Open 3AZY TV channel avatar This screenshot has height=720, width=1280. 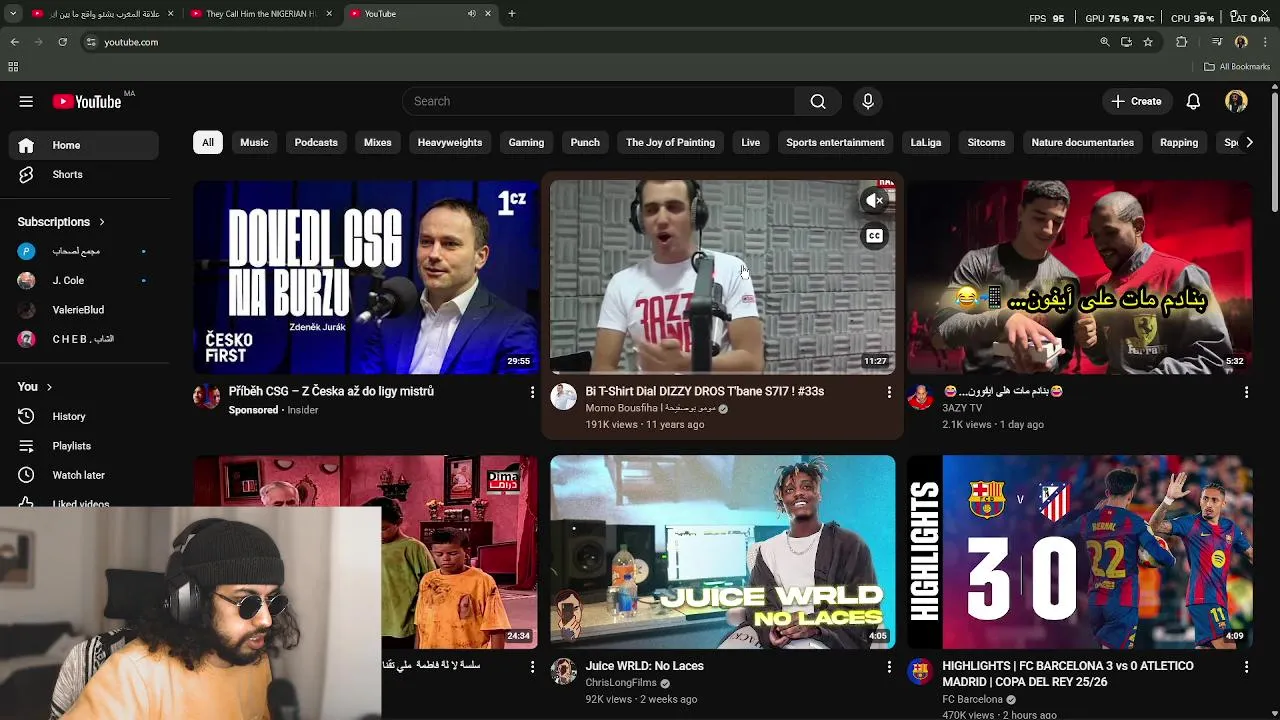(920, 397)
